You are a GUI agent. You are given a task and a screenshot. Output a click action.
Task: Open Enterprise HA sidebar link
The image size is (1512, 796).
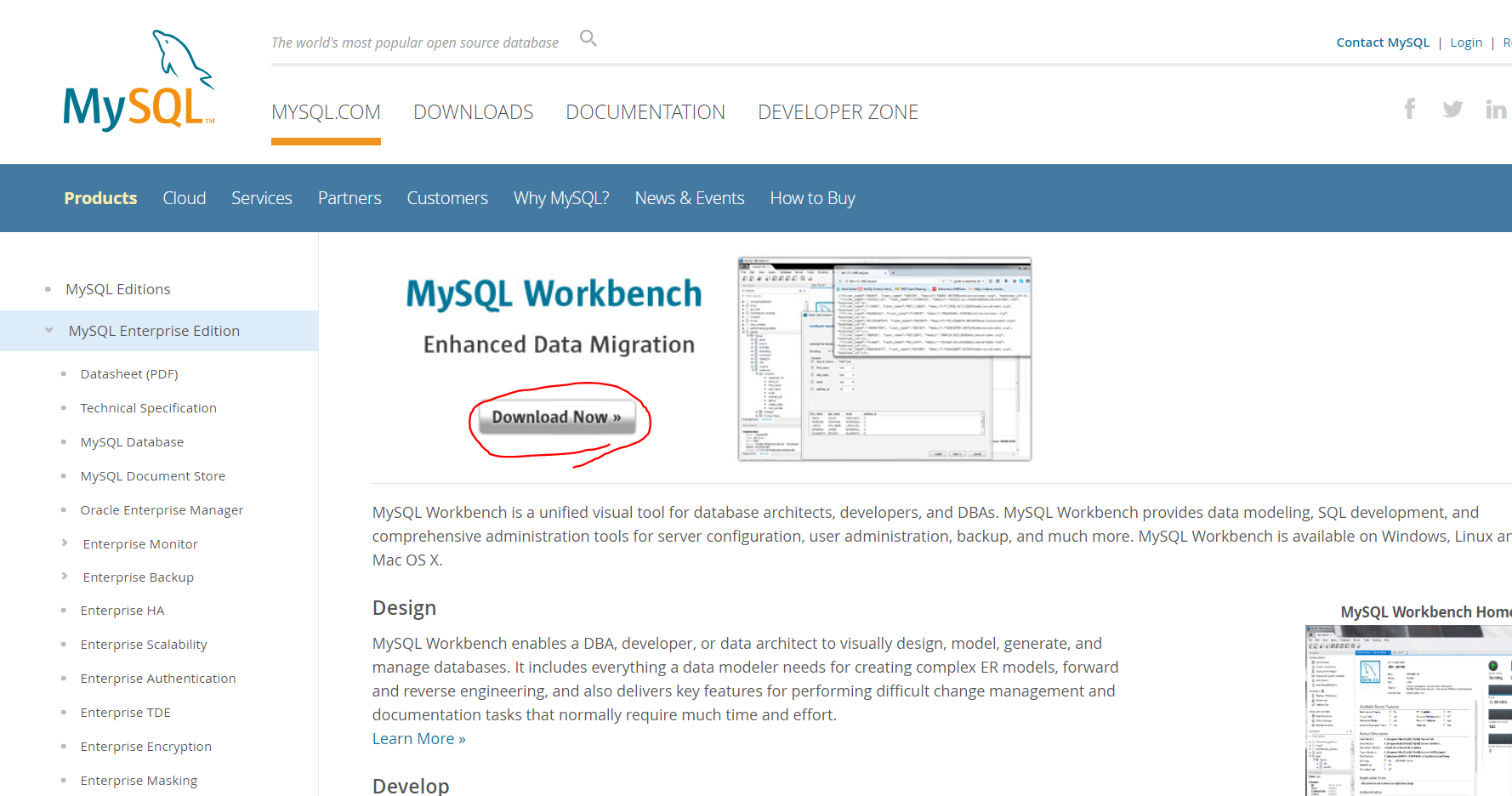pos(122,611)
